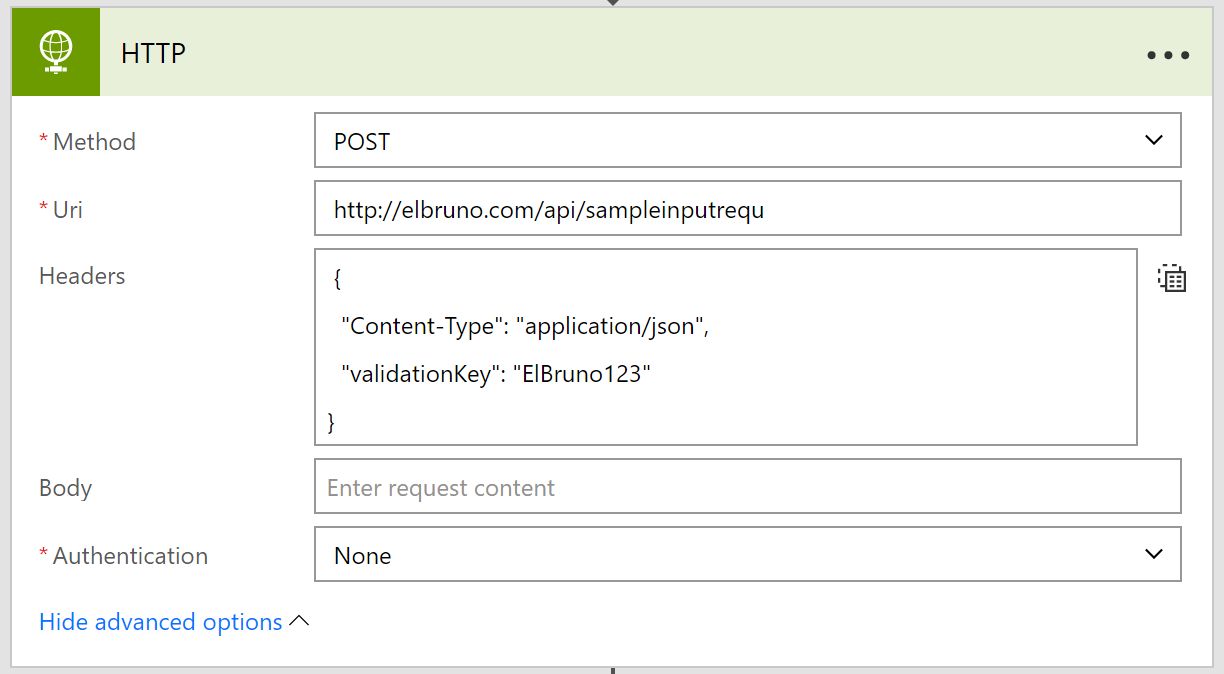
Task: Expand the Authentication dropdown chevron
Action: point(1153,554)
